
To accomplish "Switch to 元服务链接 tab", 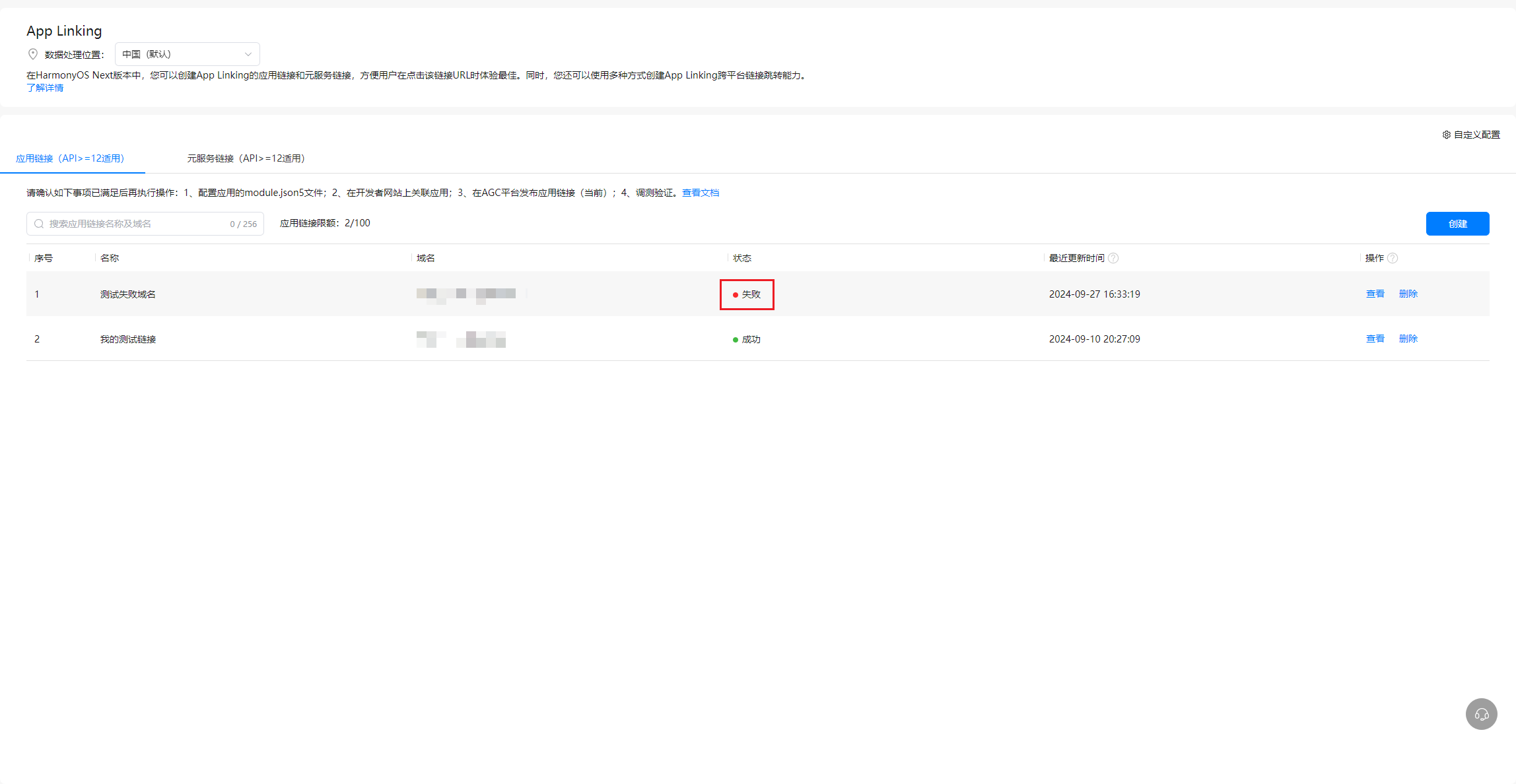I will pos(246,158).
